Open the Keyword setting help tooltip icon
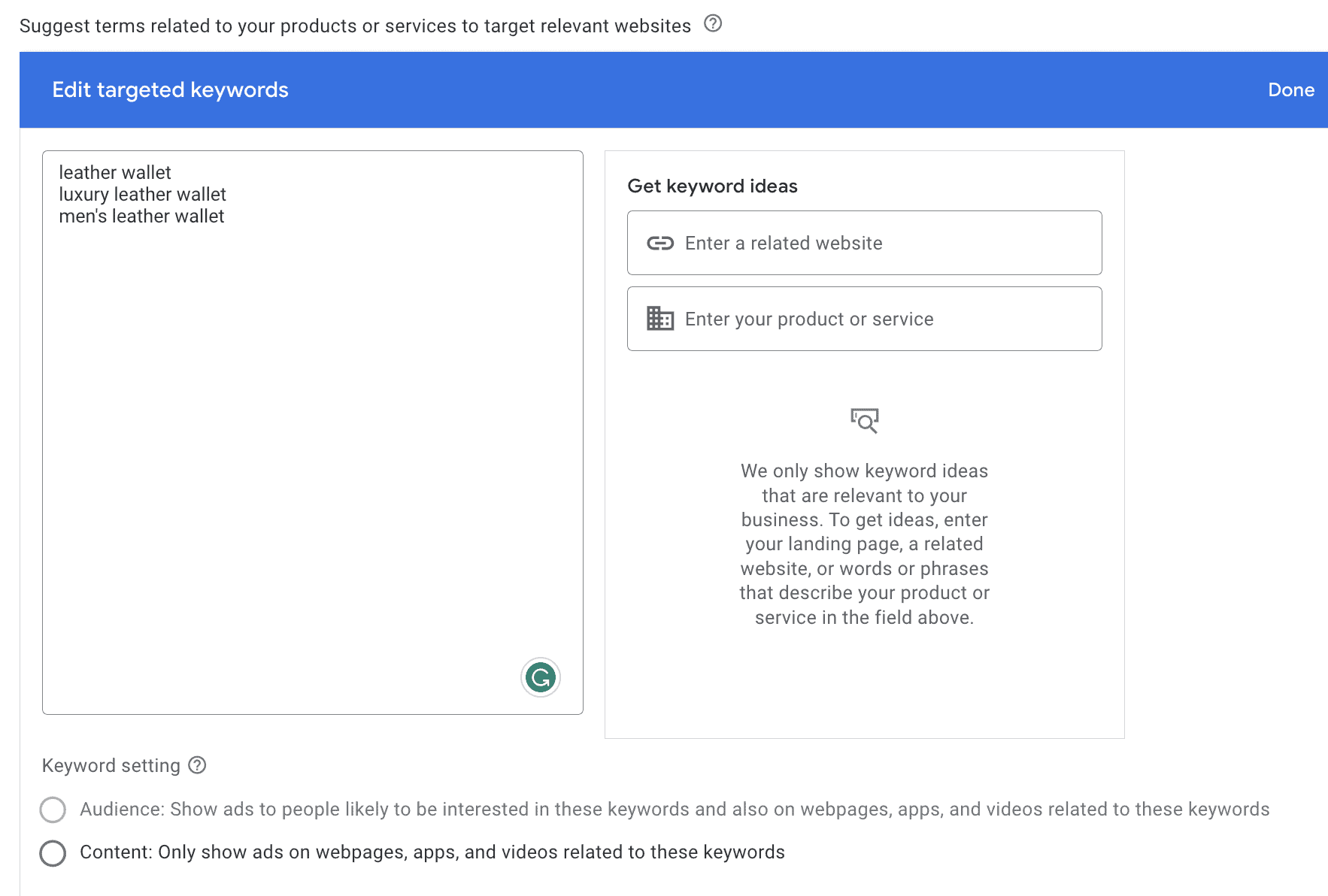This screenshot has width=1328, height=896. 197,765
